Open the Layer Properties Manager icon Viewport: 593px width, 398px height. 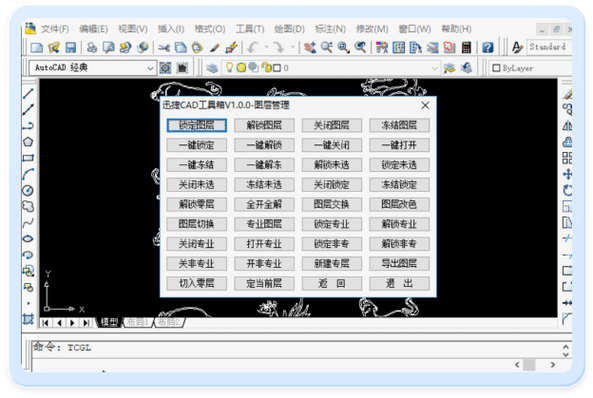click(x=213, y=68)
